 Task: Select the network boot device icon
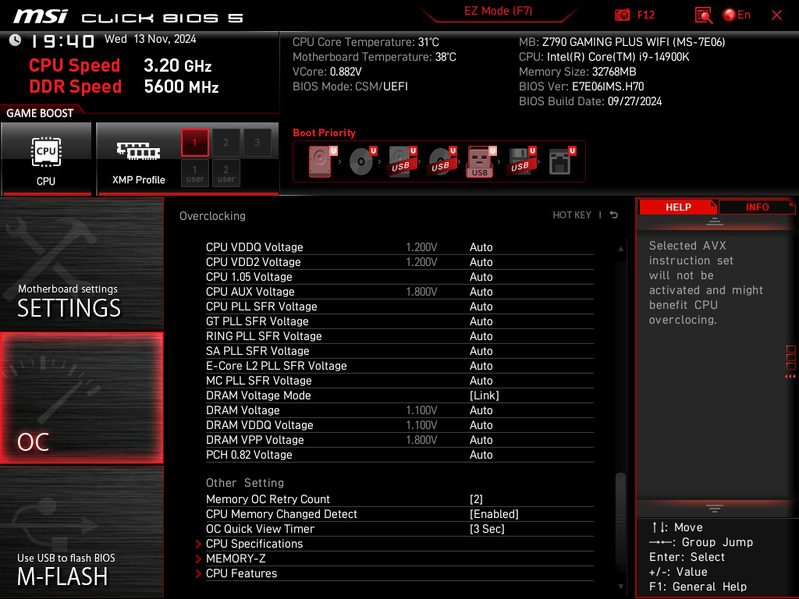(561, 161)
